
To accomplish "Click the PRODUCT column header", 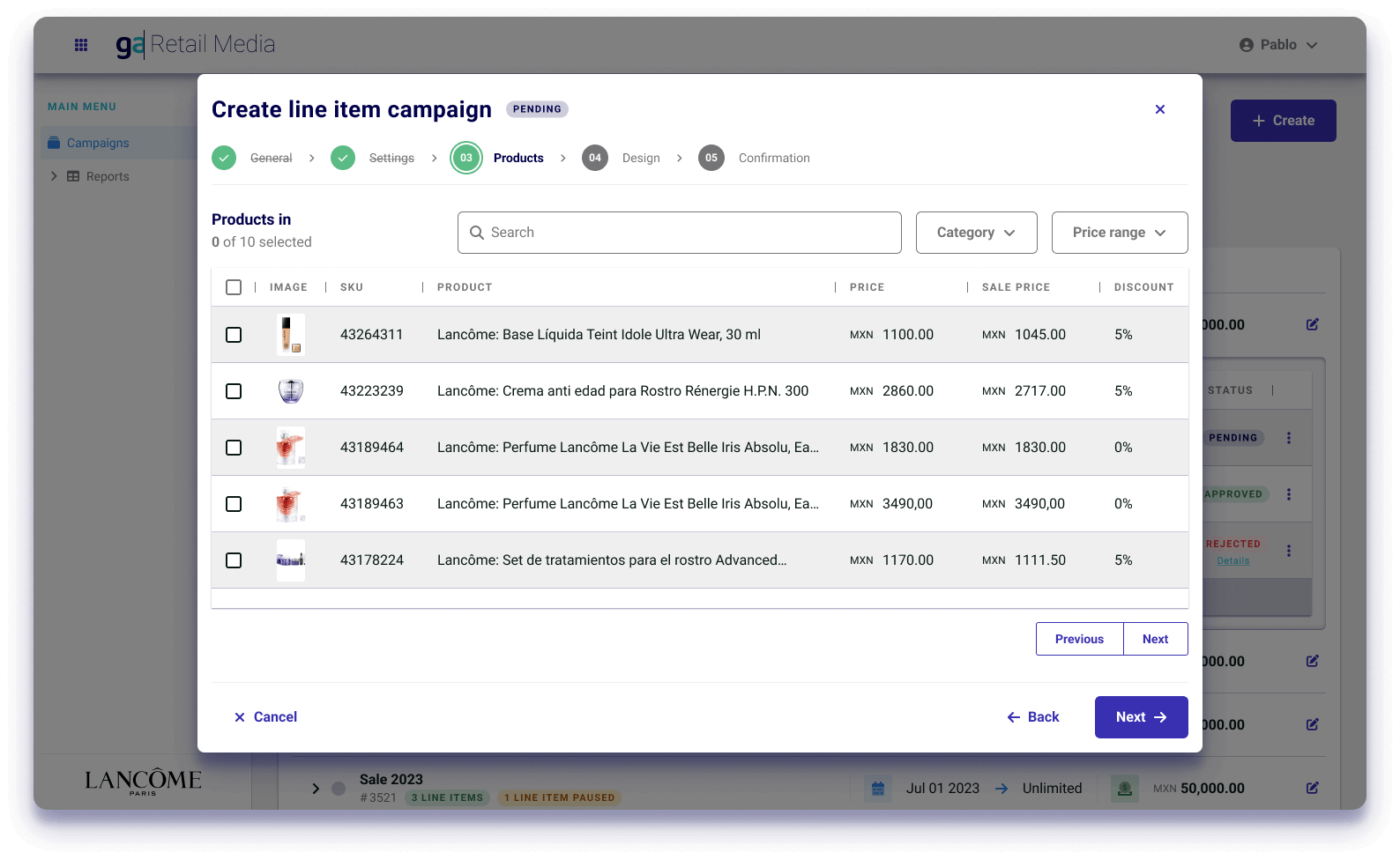I will [465, 287].
